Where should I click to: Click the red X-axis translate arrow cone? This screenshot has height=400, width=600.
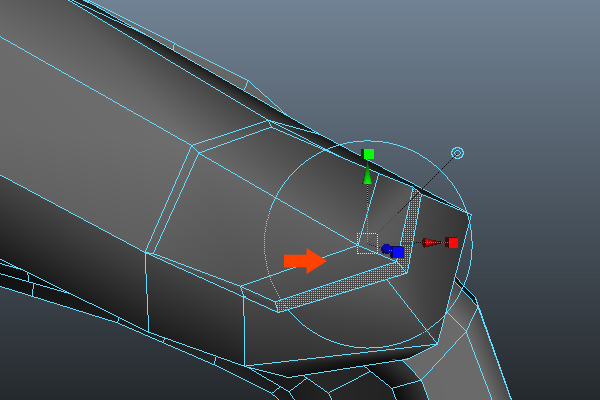click(430, 243)
